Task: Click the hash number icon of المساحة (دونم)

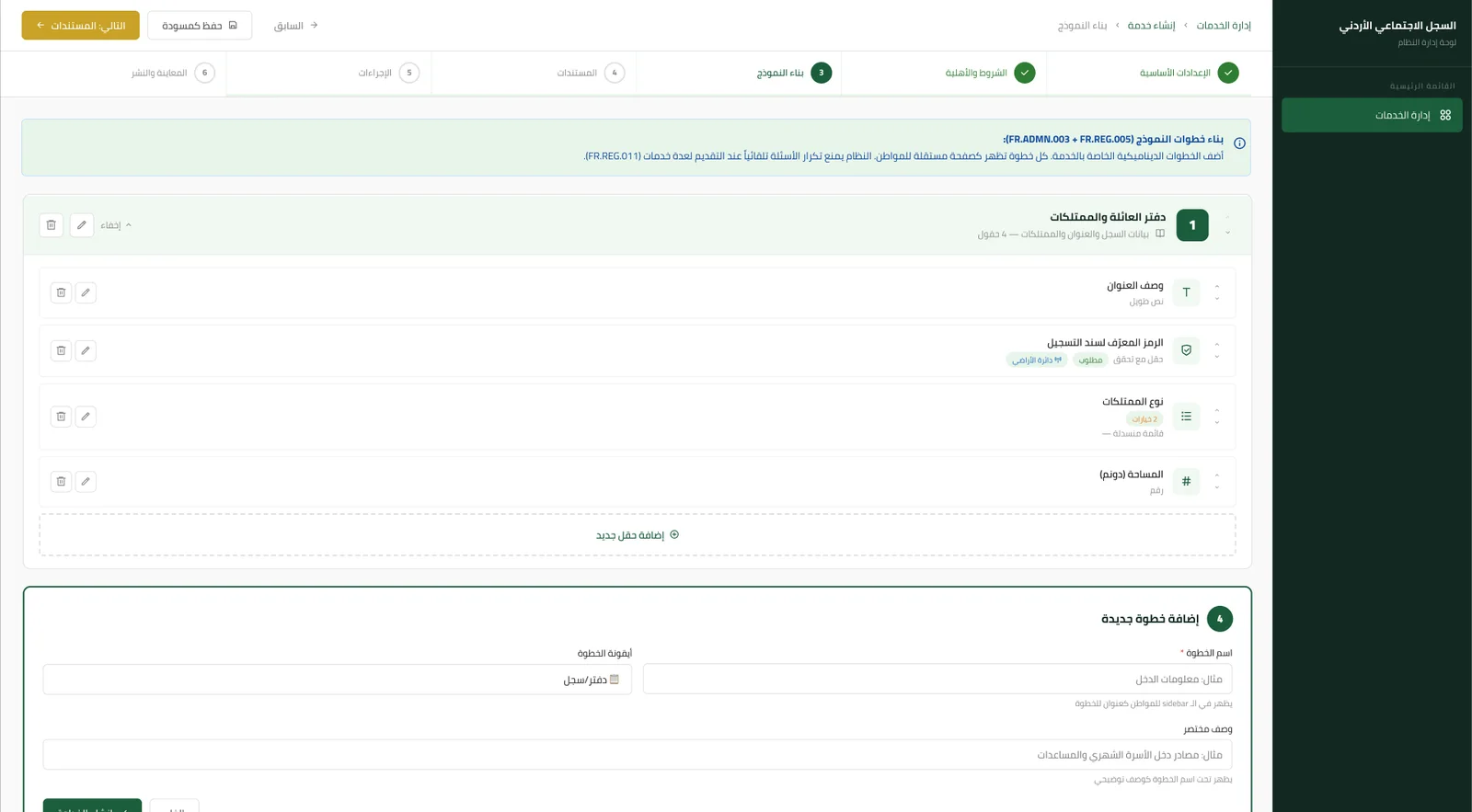Action: (1186, 481)
